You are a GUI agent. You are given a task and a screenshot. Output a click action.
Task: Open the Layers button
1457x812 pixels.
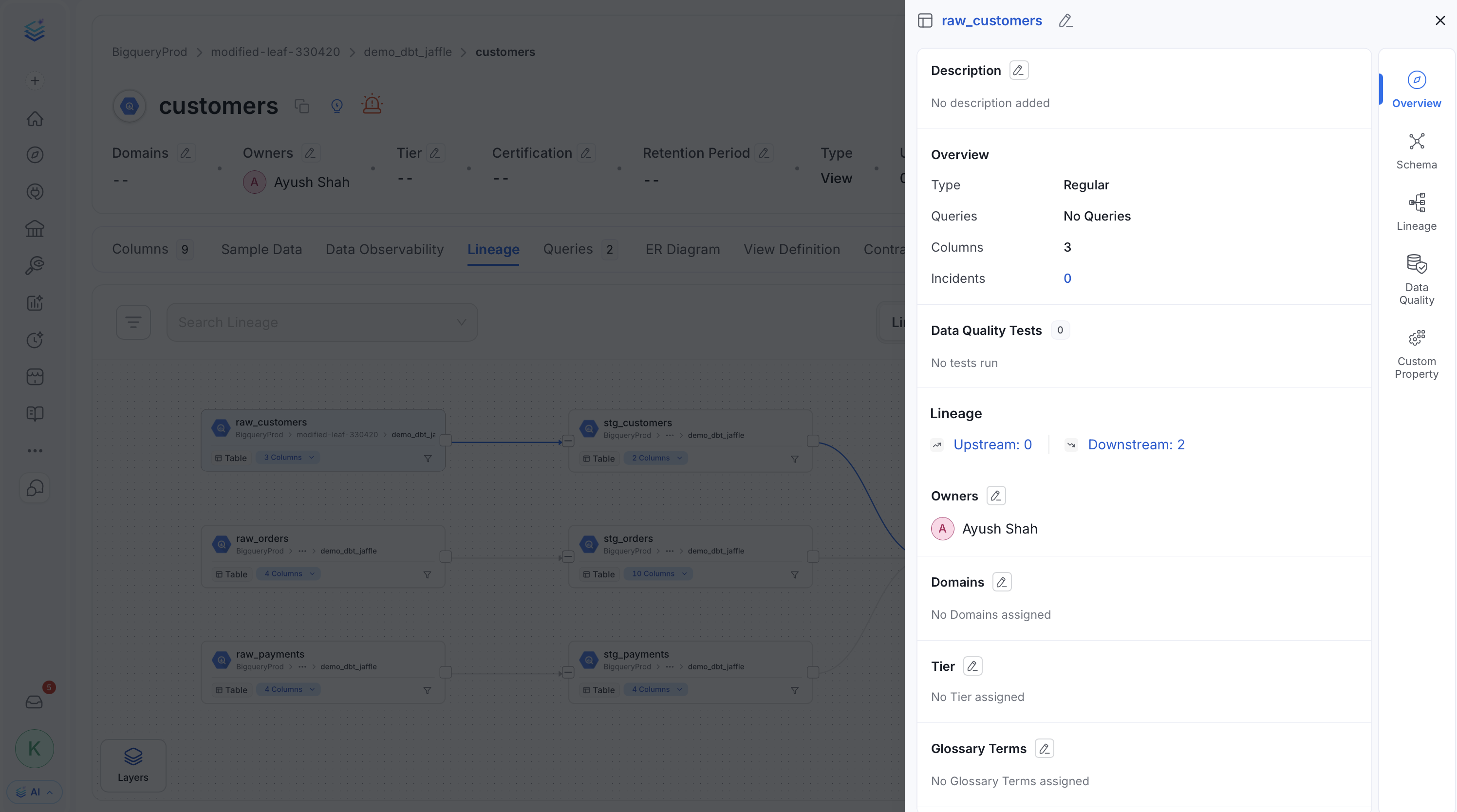click(x=133, y=765)
